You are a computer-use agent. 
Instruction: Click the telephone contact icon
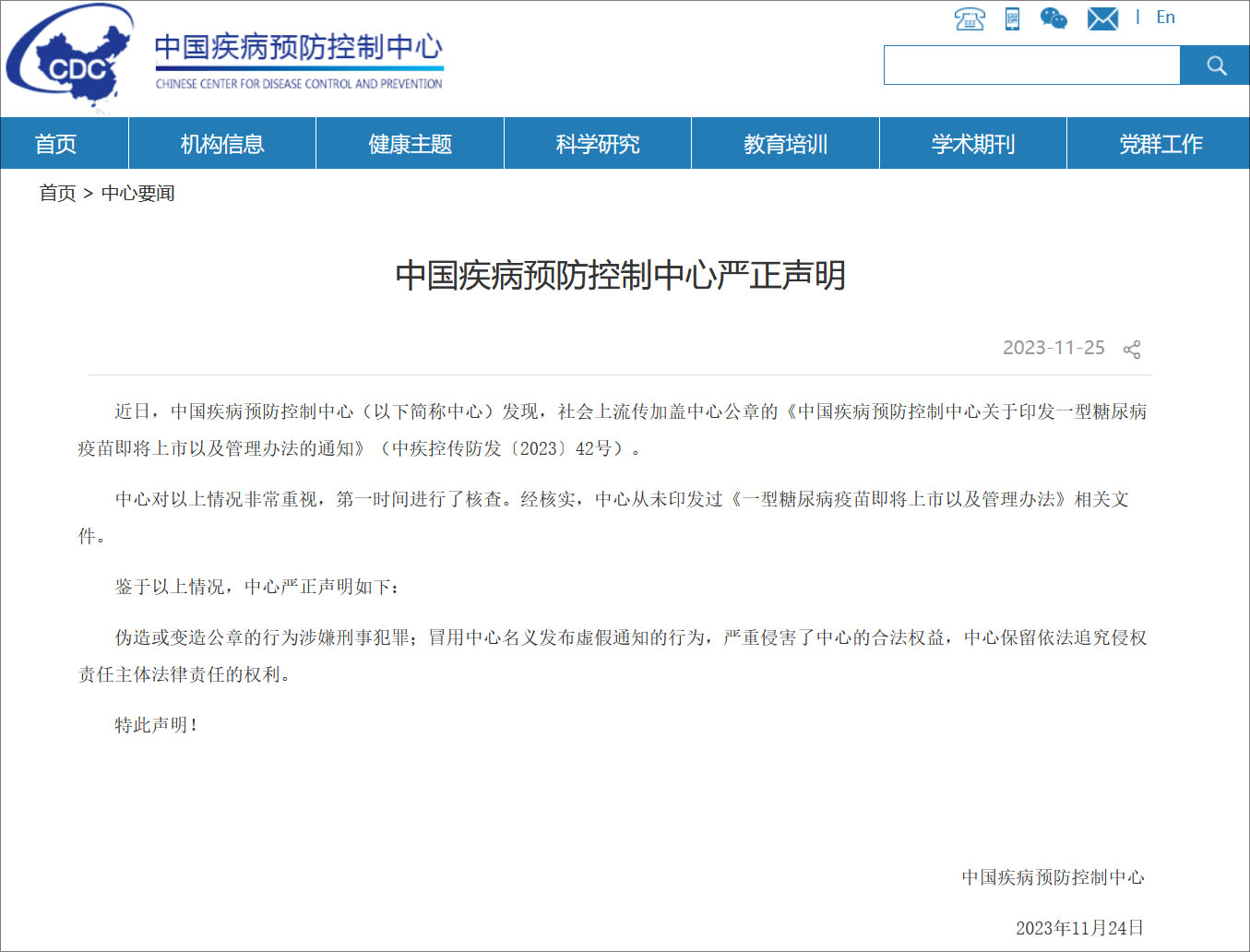(970, 18)
